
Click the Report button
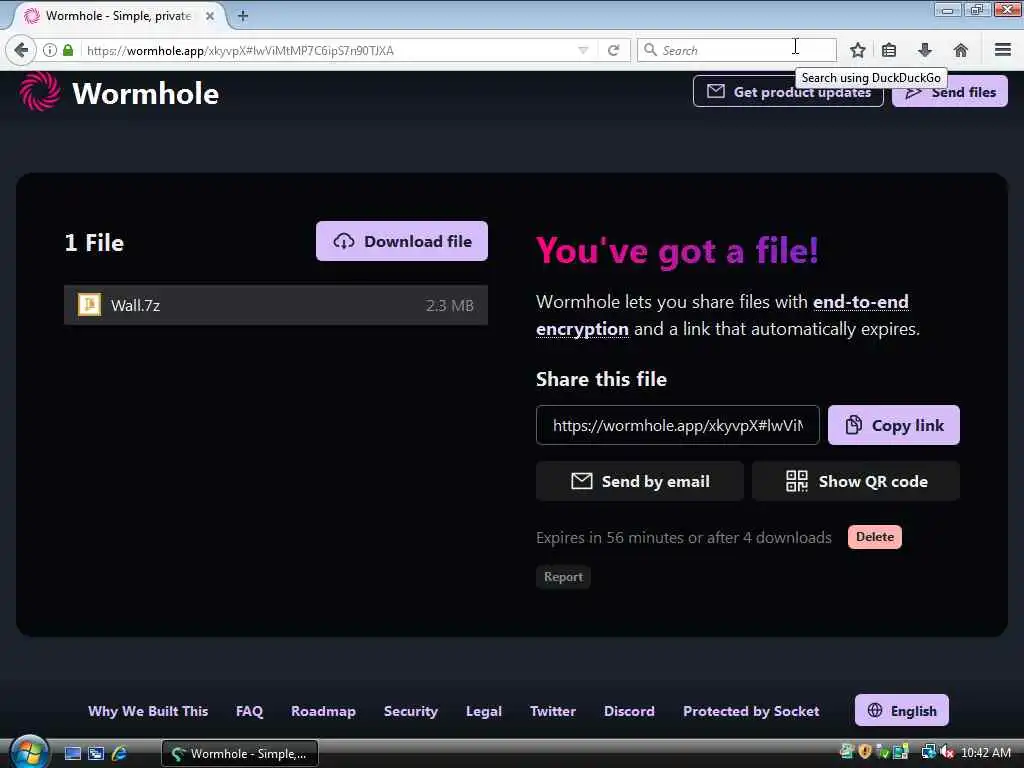coord(563,577)
